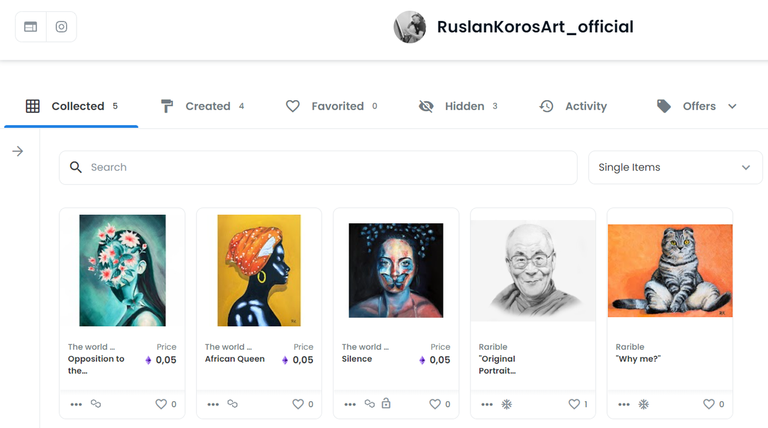Expand the sidebar filter arrow
Screen dimensions: 768x428
(x=18, y=151)
